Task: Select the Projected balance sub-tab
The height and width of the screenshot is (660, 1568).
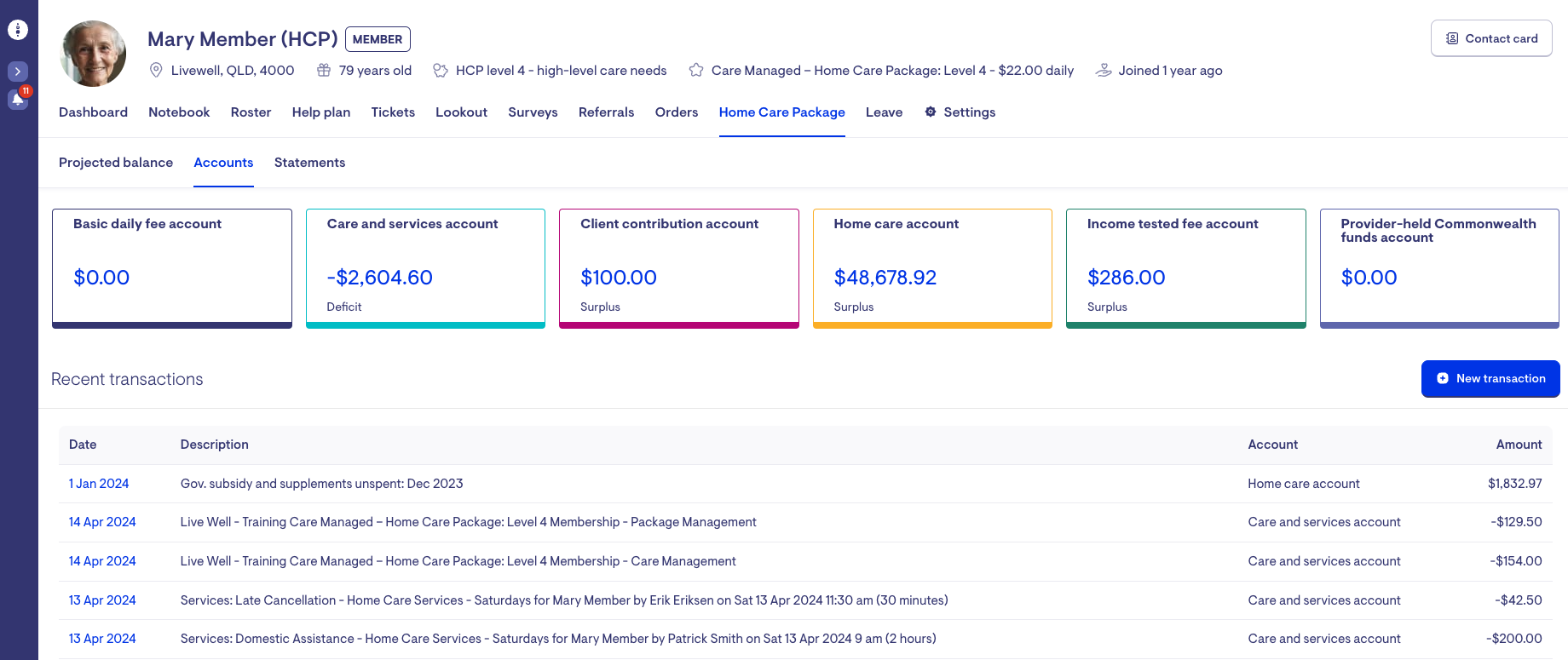Action: coord(116,163)
